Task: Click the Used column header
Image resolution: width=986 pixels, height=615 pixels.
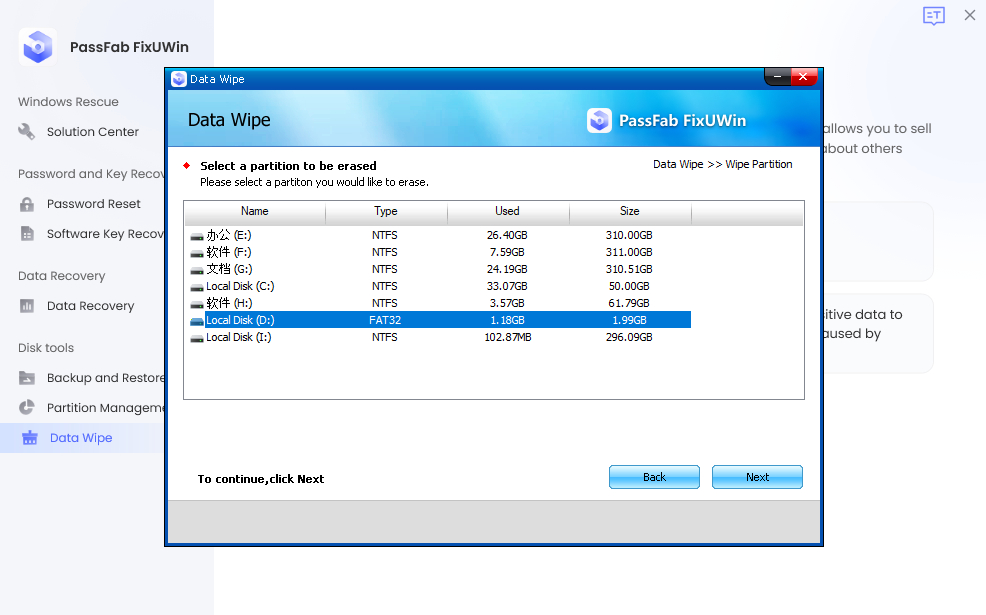Action: coord(507,211)
